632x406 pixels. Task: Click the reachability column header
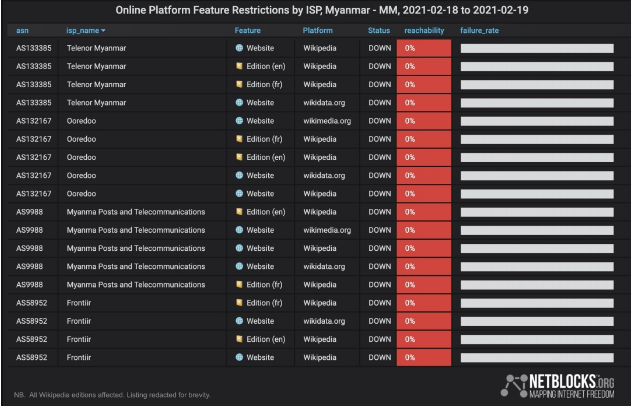pyautogui.click(x=424, y=31)
